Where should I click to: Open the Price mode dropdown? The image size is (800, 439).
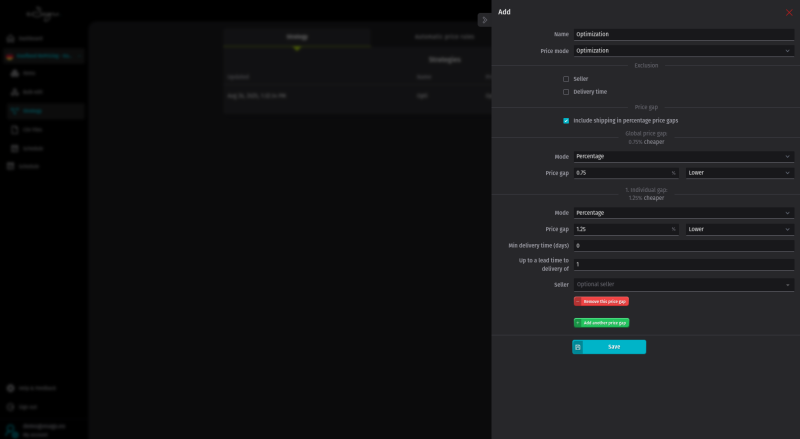click(684, 50)
